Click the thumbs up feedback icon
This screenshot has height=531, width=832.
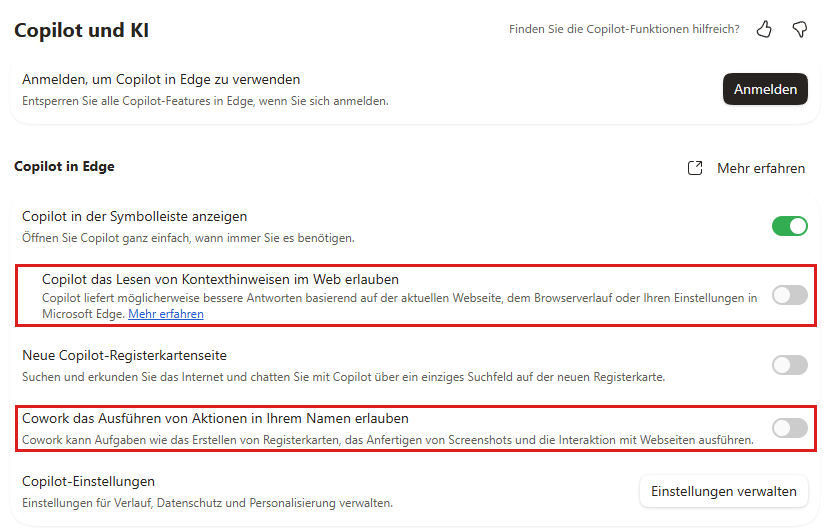(x=764, y=29)
